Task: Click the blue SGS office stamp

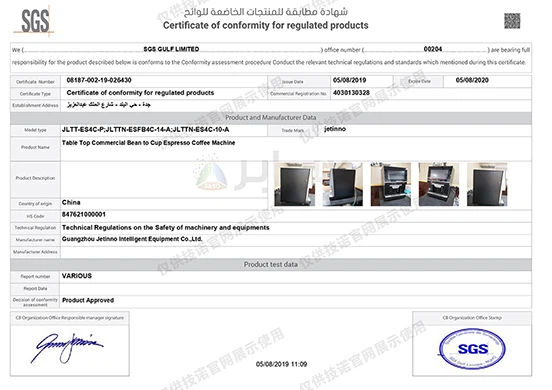Action: pos(472,349)
